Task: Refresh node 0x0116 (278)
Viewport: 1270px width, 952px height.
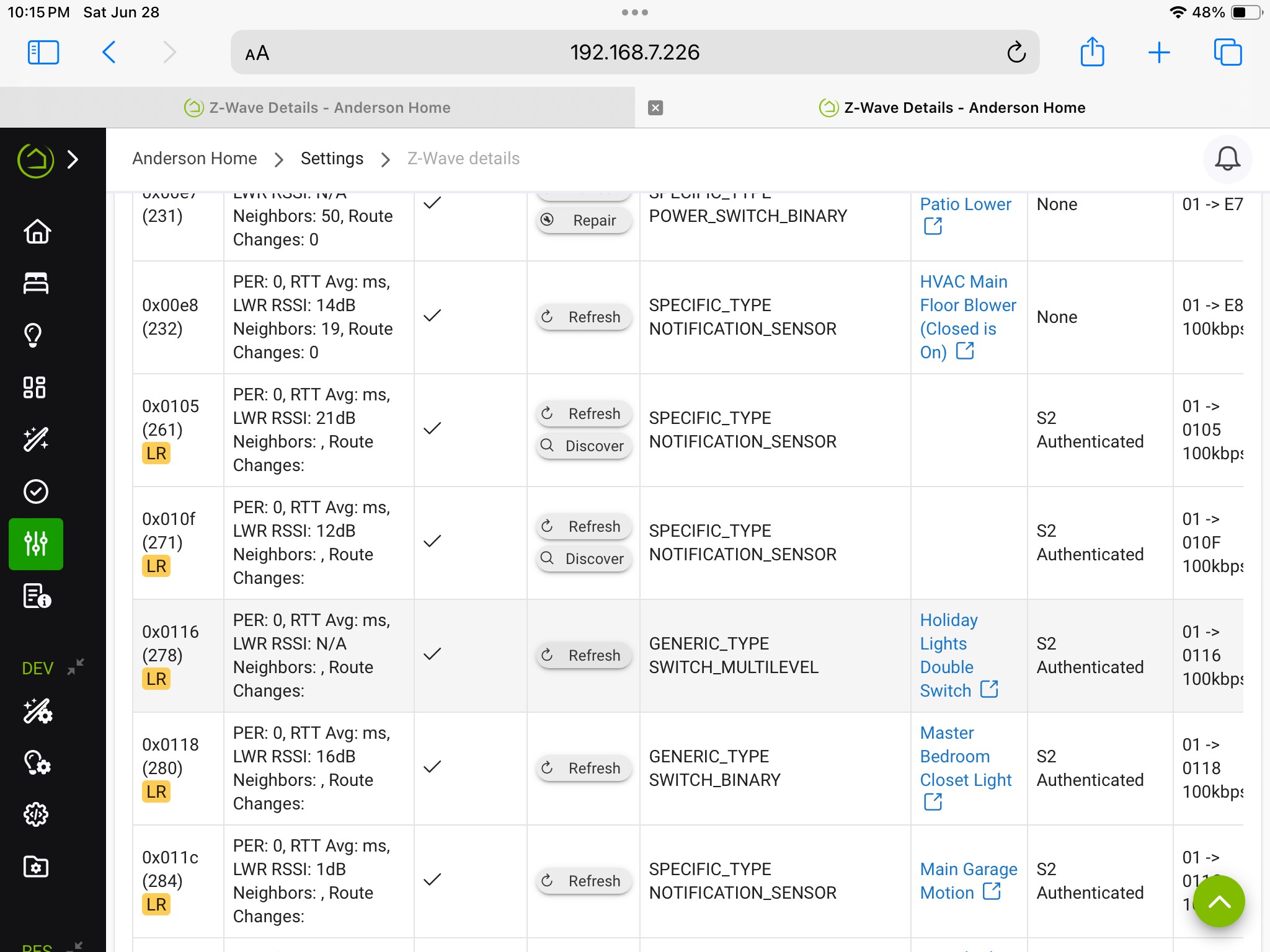Action: 584,656
